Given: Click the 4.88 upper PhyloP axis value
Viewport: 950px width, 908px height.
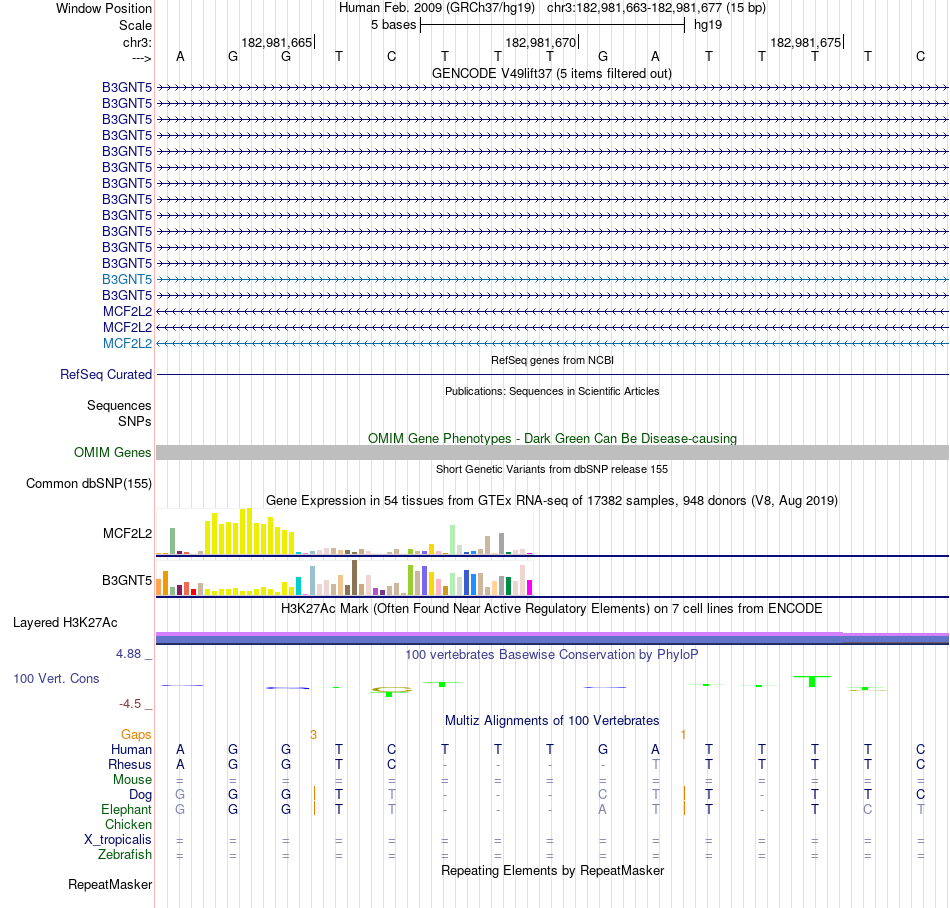Looking at the screenshot, I should point(128,654).
